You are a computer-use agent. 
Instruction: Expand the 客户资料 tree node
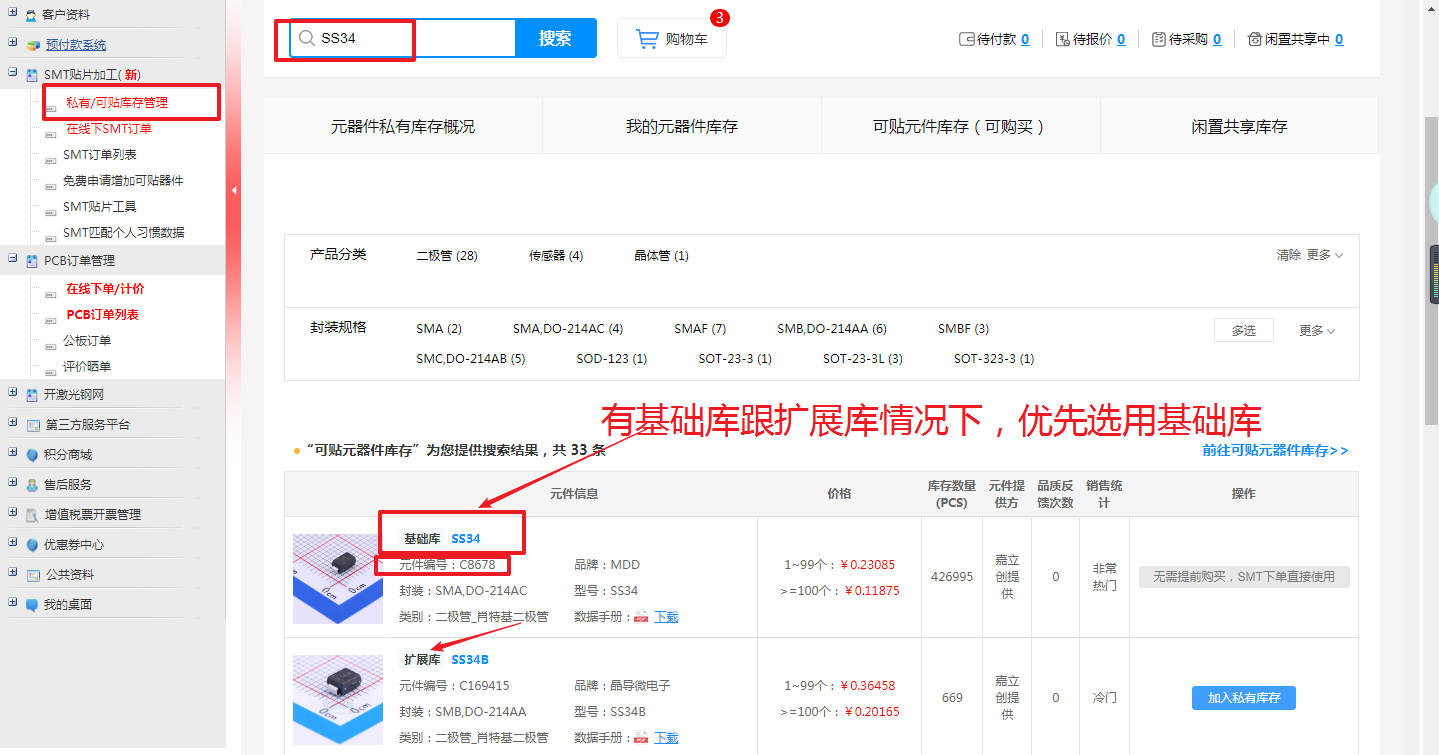[x=12, y=14]
